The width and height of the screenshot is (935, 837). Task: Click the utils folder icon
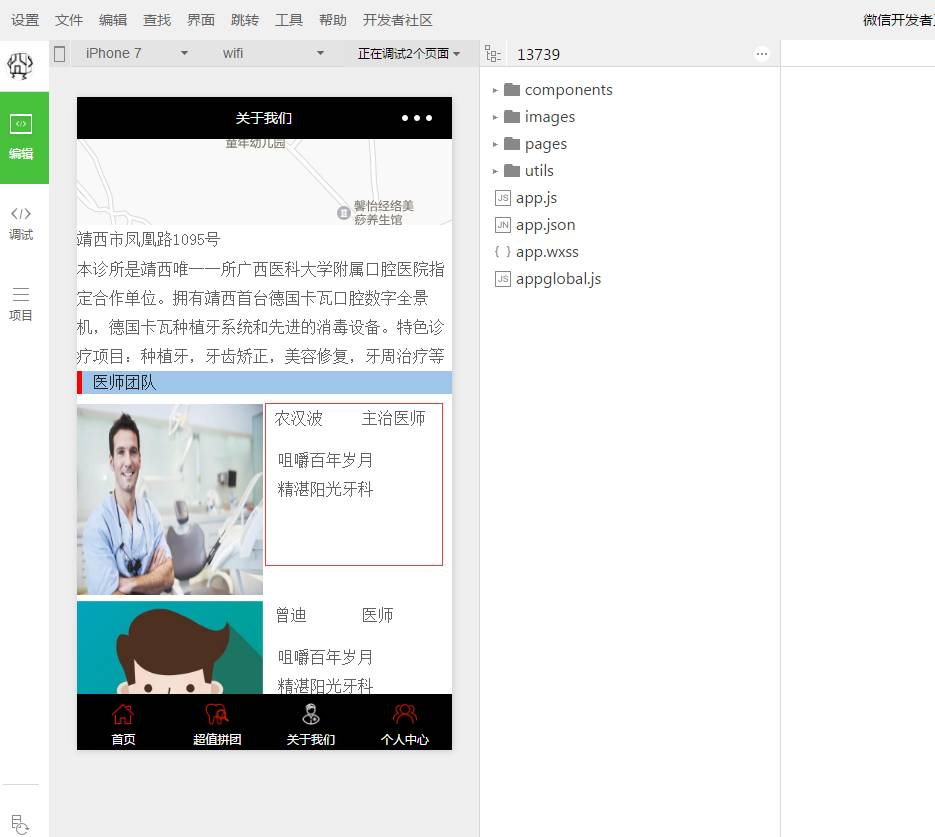click(512, 170)
